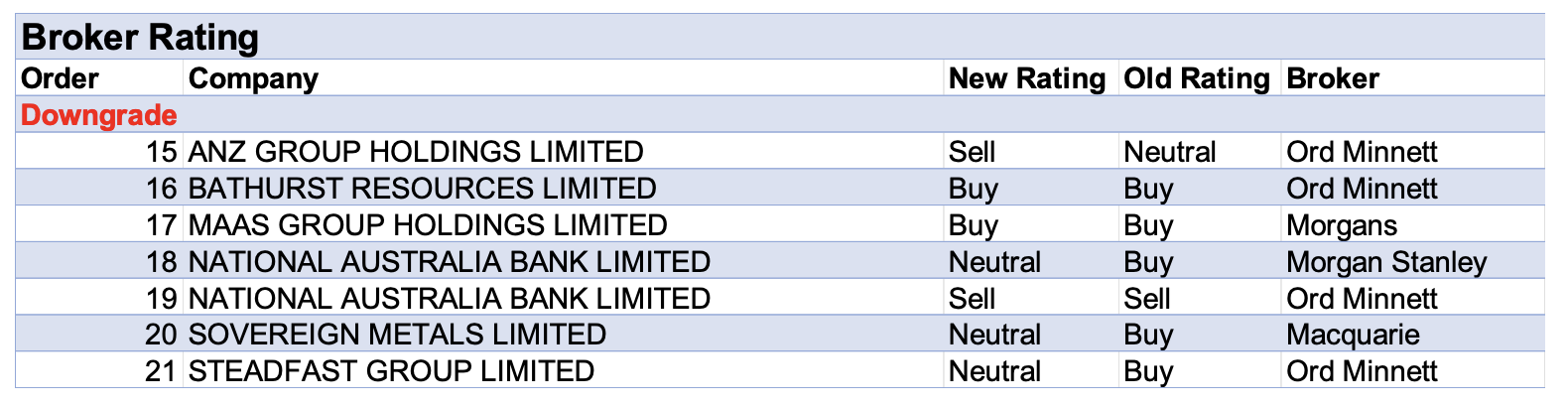Image resolution: width=1568 pixels, height=407 pixels.
Task: Click the Old Rating column header
Action: click(x=1196, y=78)
